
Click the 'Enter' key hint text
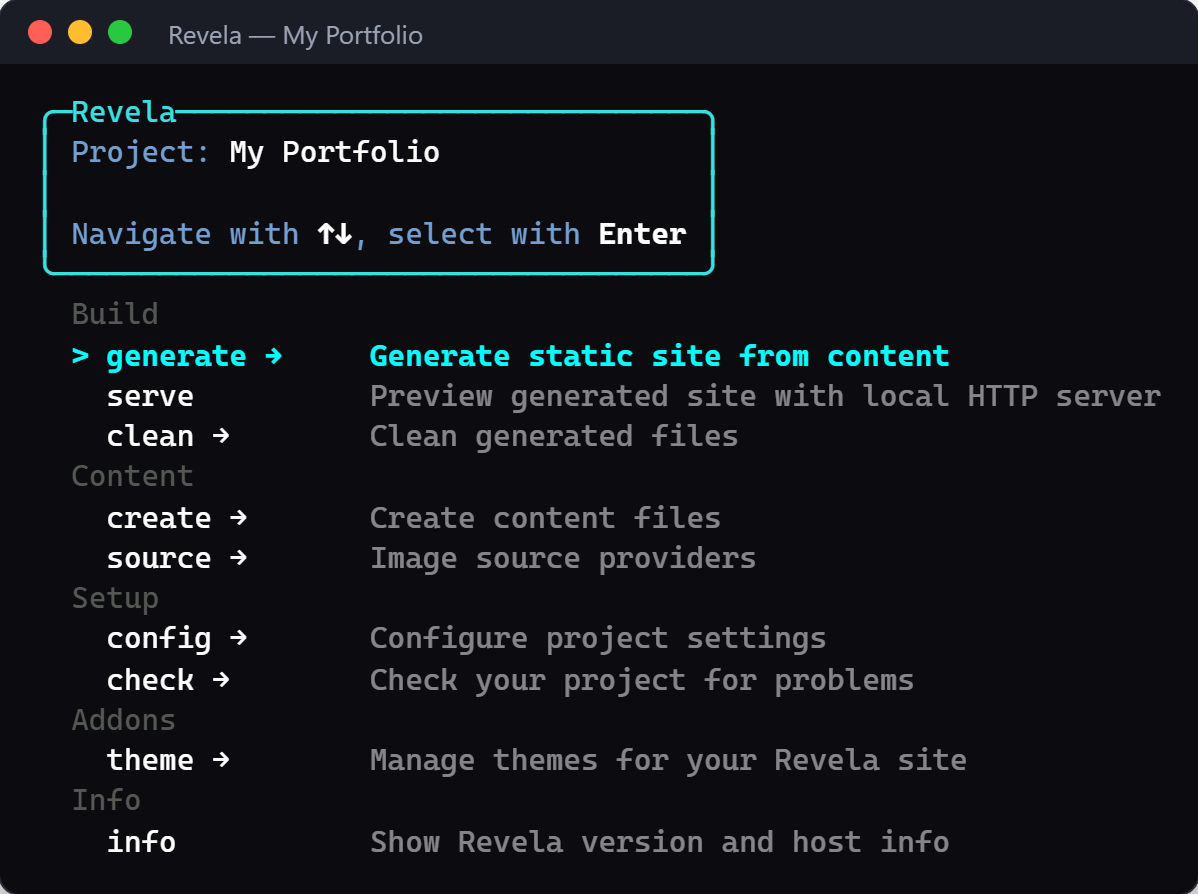click(x=642, y=234)
